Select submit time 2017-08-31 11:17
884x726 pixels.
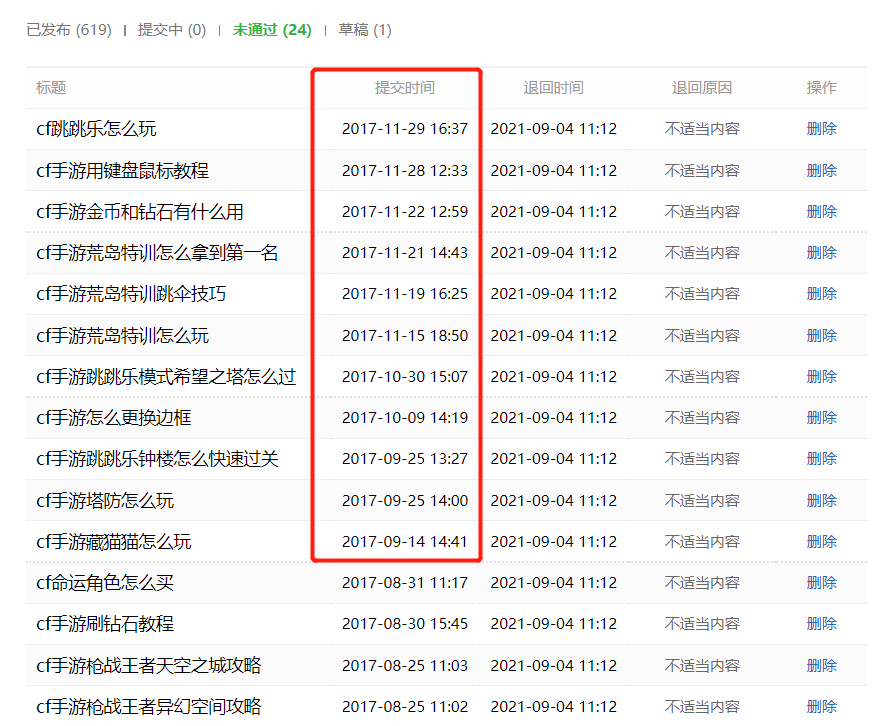[405, 583]
